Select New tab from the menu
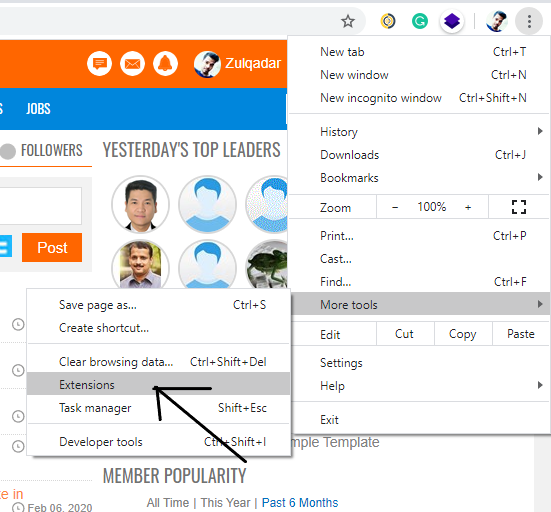This screenshot has height=512, width=551. 419,52
